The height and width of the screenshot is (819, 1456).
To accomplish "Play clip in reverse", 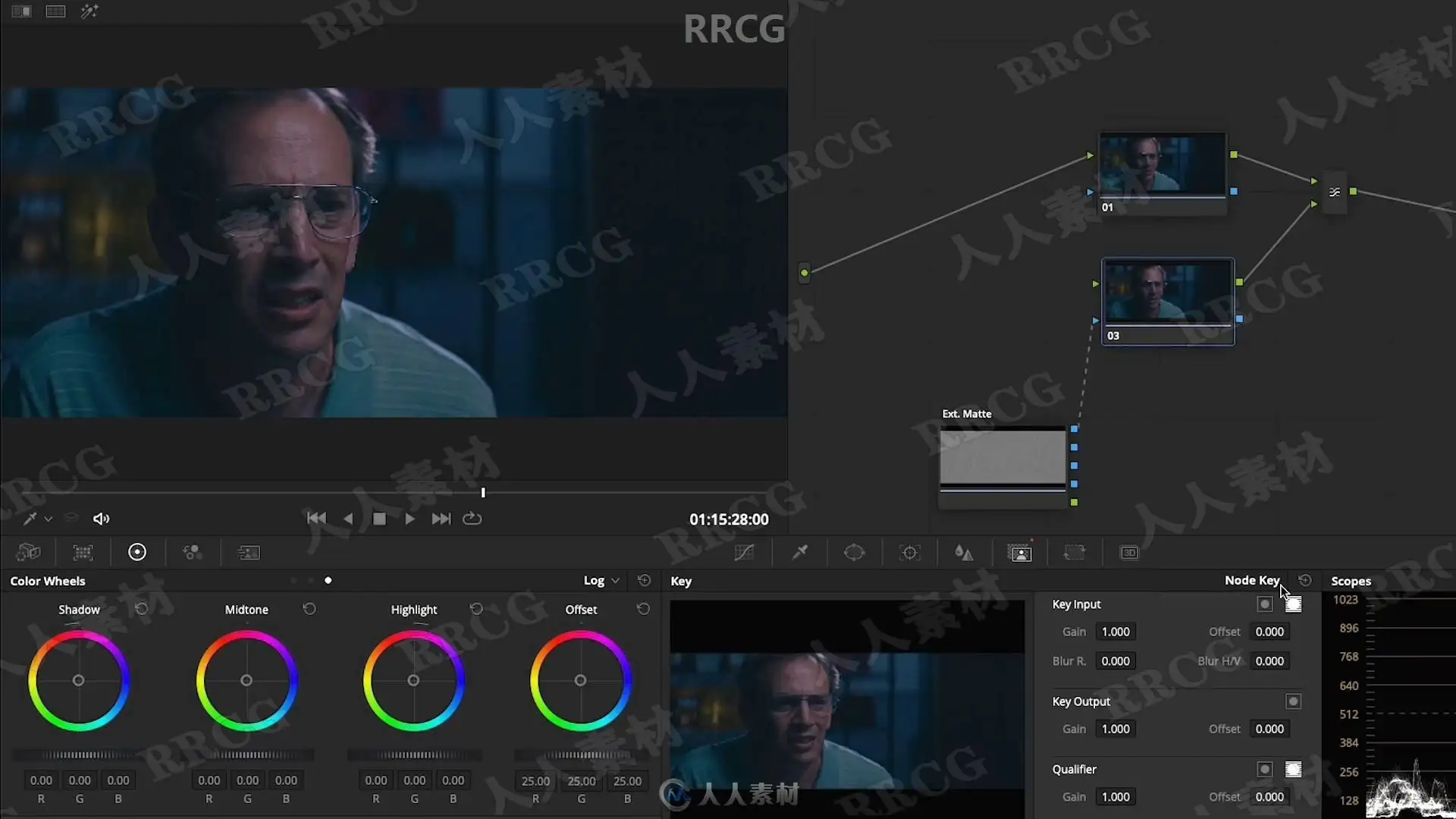I will coord(348,519).
